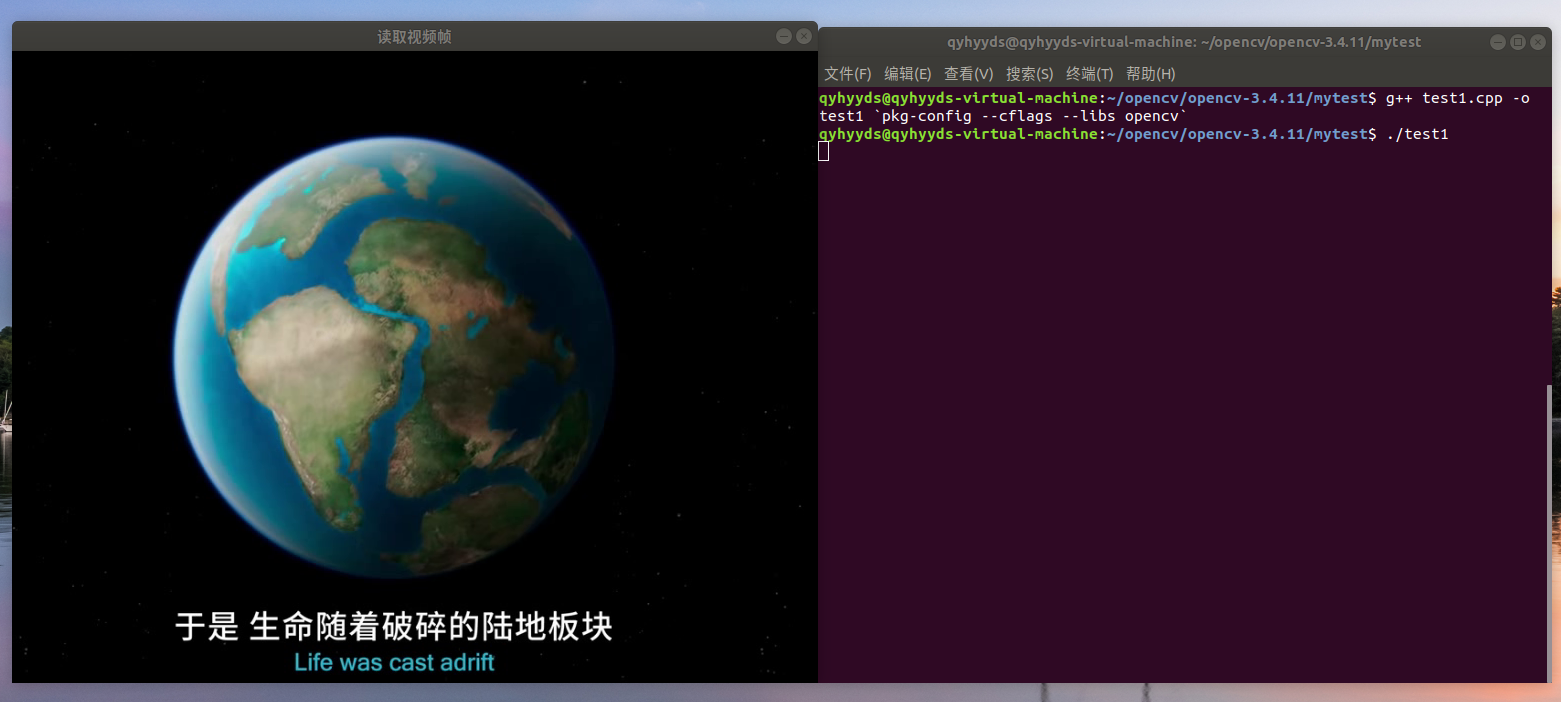1561x702 pixels.
Task: Click the terminal title bar text
Action: (x=1184, y=42)
